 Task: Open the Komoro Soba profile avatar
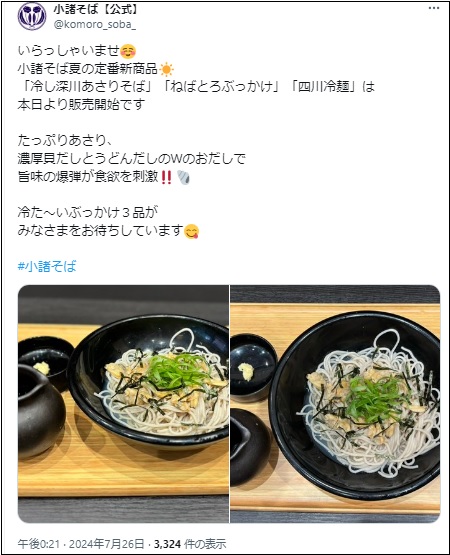[x=32, y=16]
